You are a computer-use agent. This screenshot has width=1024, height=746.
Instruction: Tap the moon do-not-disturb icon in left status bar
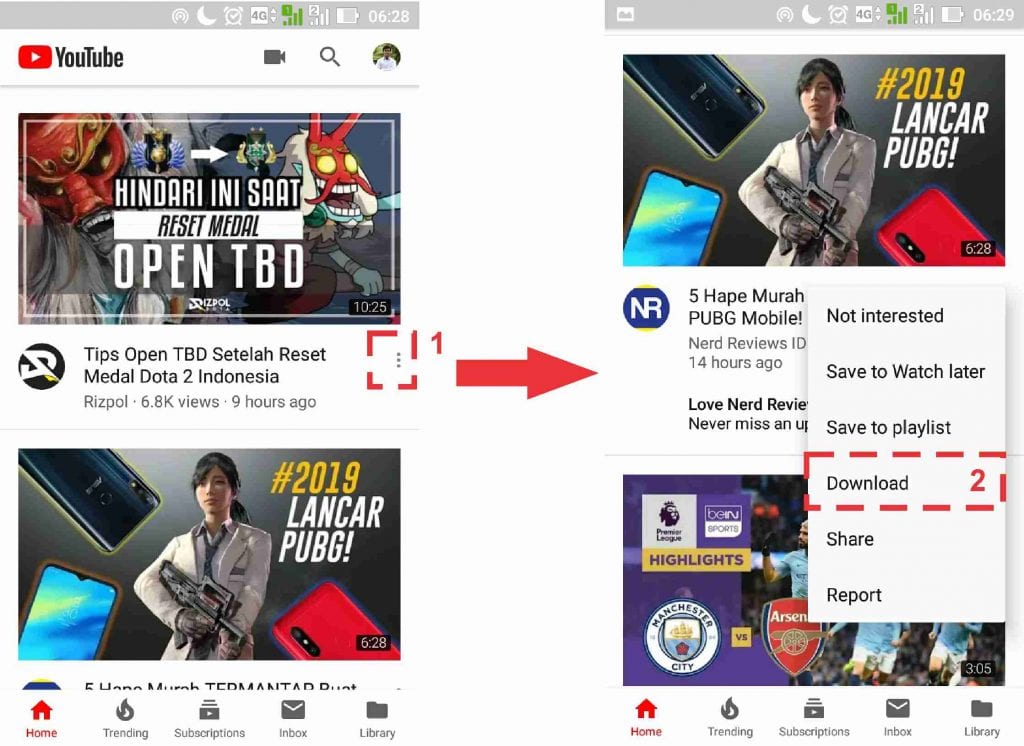[206, 15]
